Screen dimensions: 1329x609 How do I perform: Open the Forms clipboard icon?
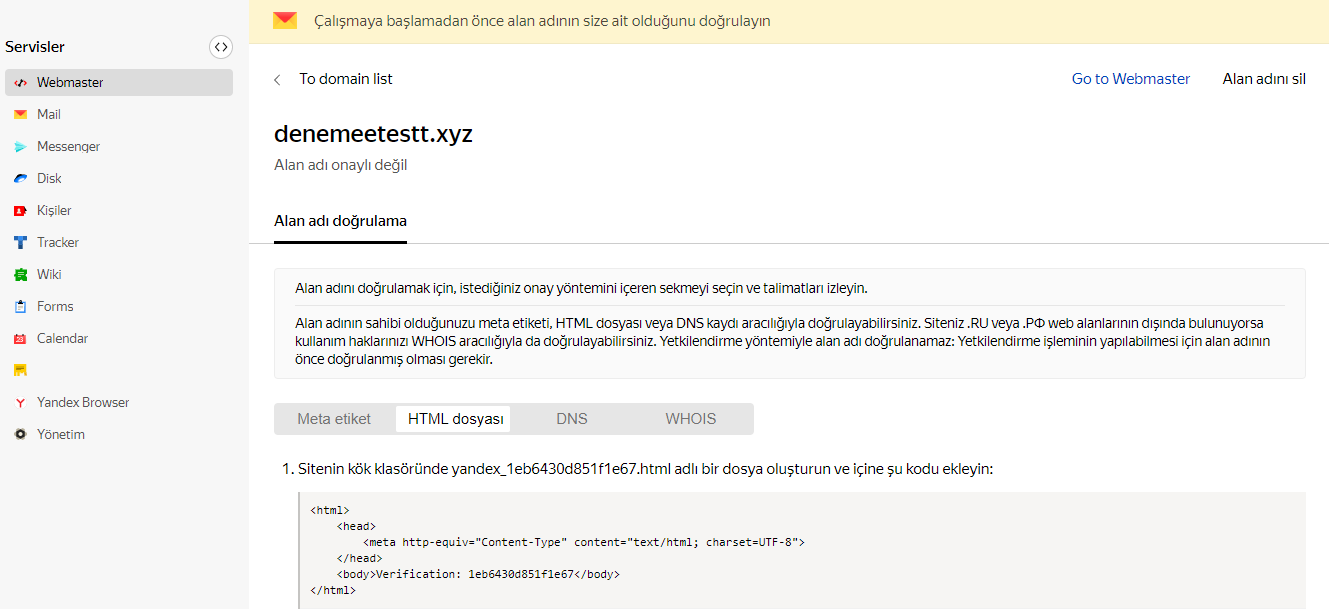[20, 307]
